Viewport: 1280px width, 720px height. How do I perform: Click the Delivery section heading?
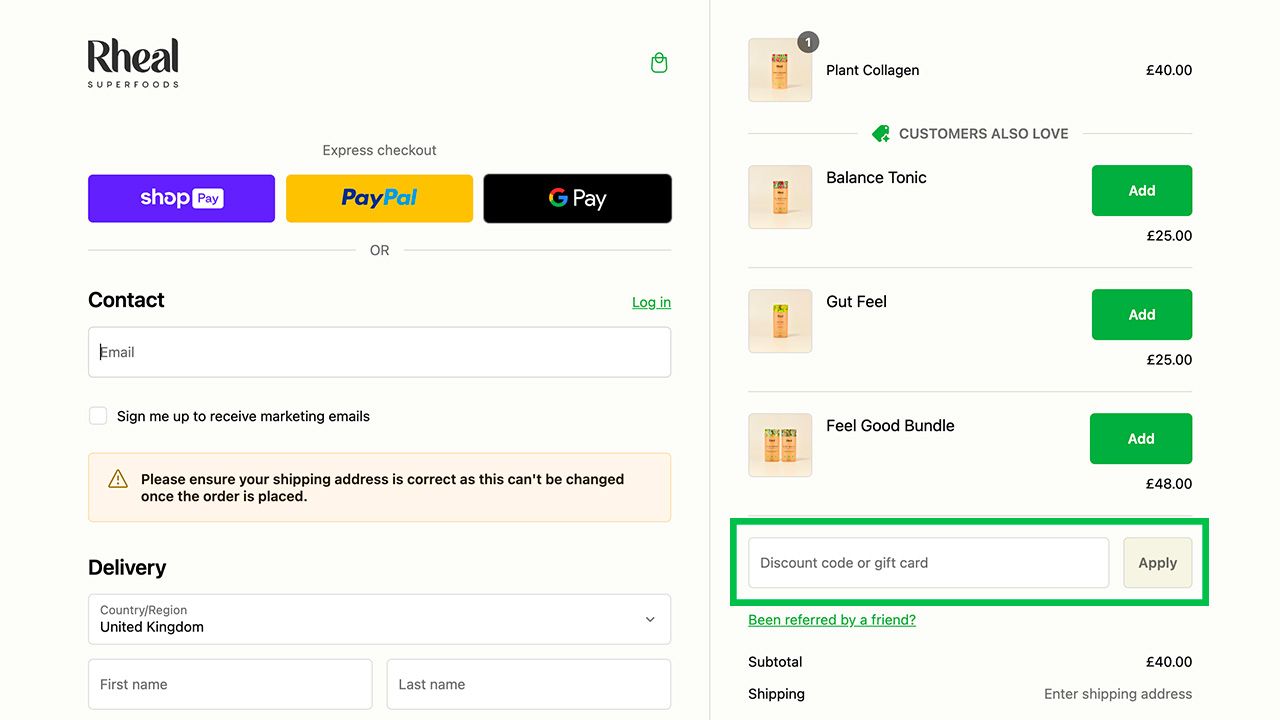tap(127, 567)
